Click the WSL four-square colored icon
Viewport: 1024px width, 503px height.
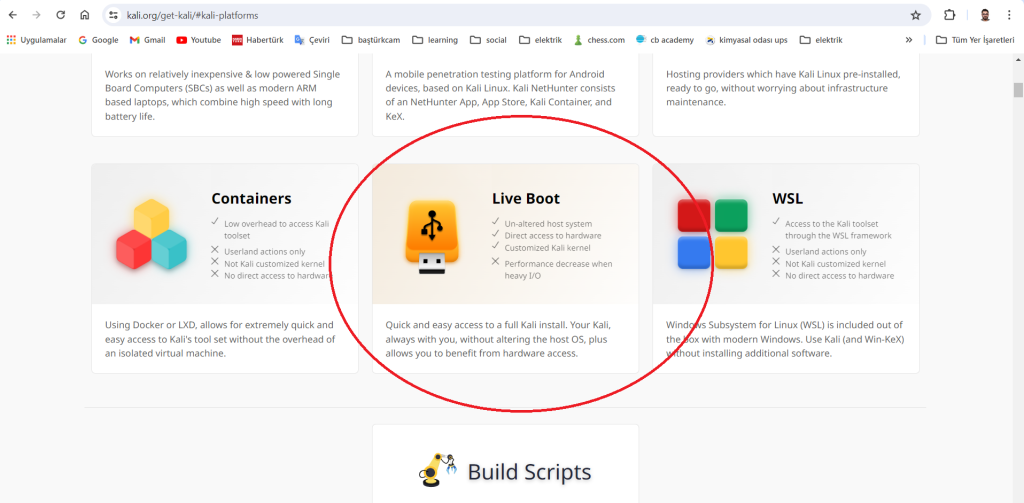click(x=712, y=234)
